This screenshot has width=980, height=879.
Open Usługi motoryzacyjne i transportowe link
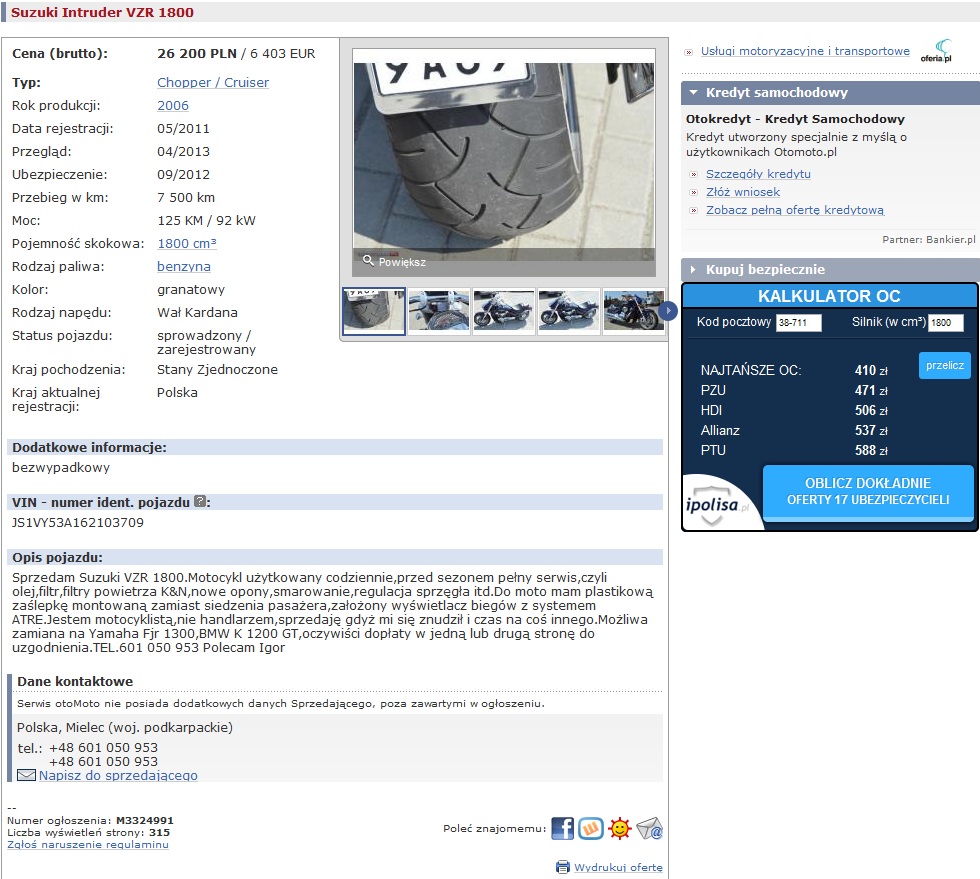point(805,51)
